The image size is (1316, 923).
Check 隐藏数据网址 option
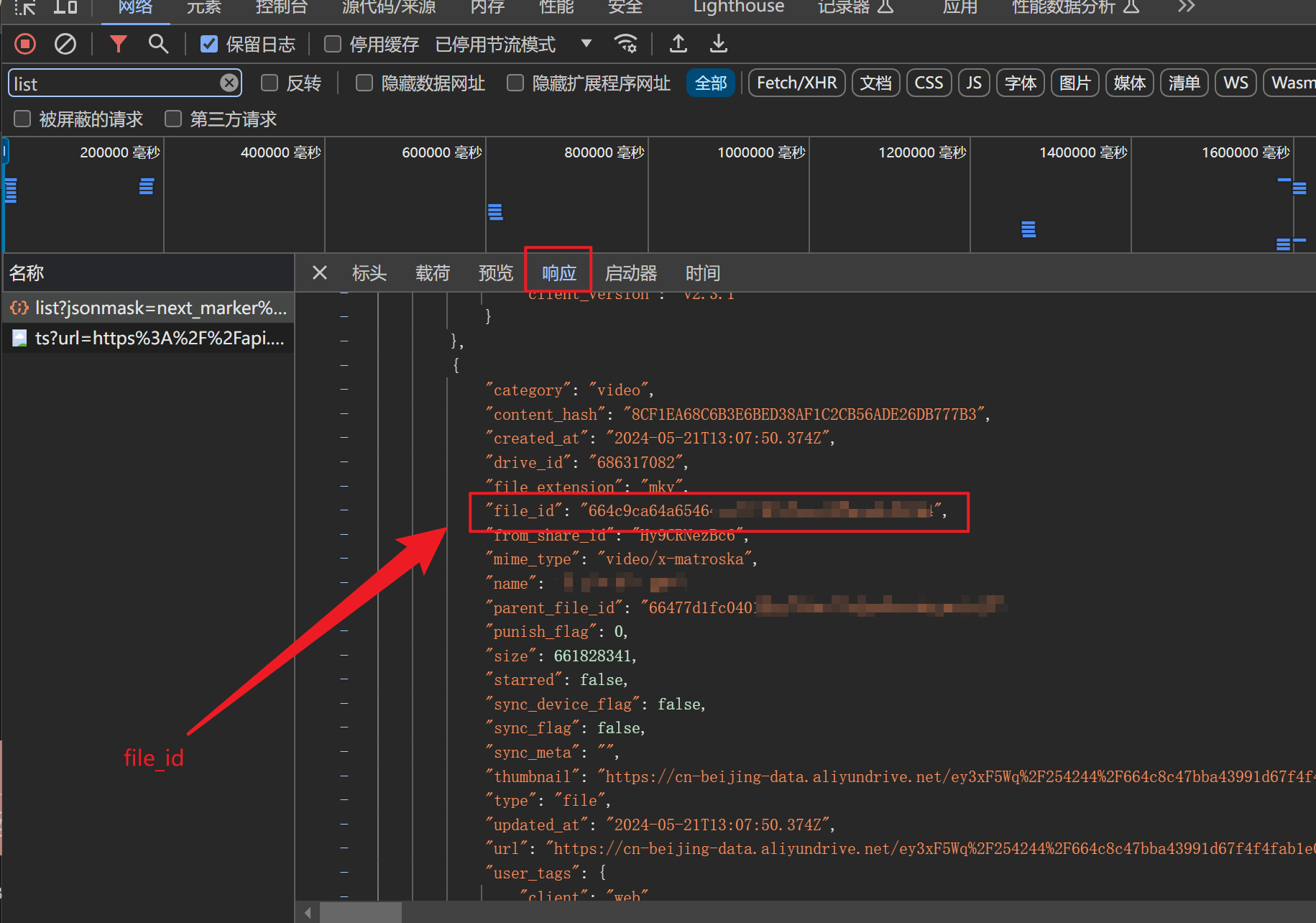click(x=364, y=83)
